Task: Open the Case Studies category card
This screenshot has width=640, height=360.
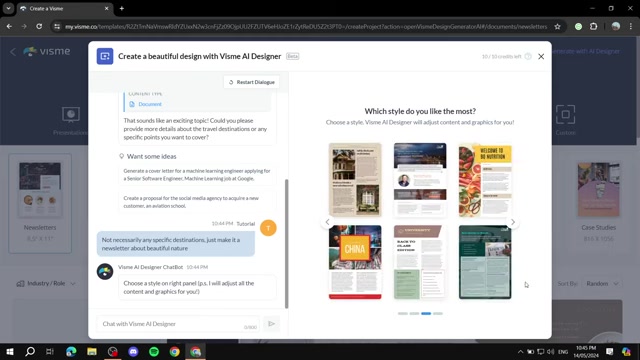Action: coord(598,203)
